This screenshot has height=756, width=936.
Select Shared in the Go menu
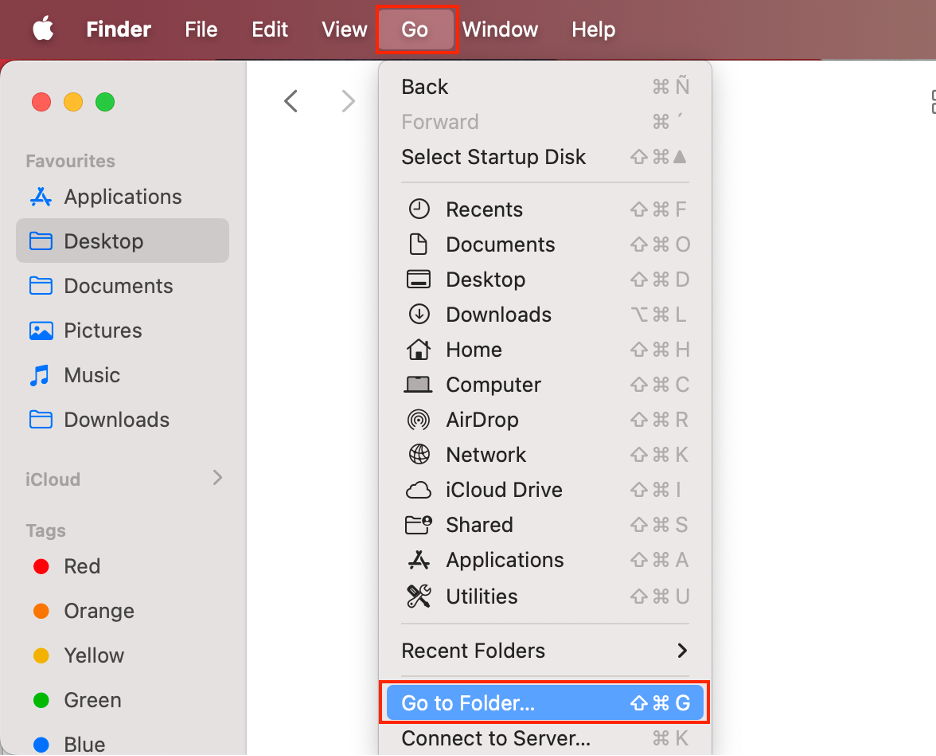(x=479, y=524)
